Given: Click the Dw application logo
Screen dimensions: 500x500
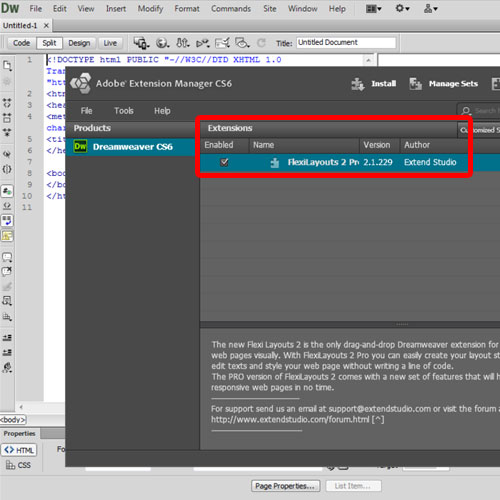Looking at the screenshot, I should coord(10,8).
